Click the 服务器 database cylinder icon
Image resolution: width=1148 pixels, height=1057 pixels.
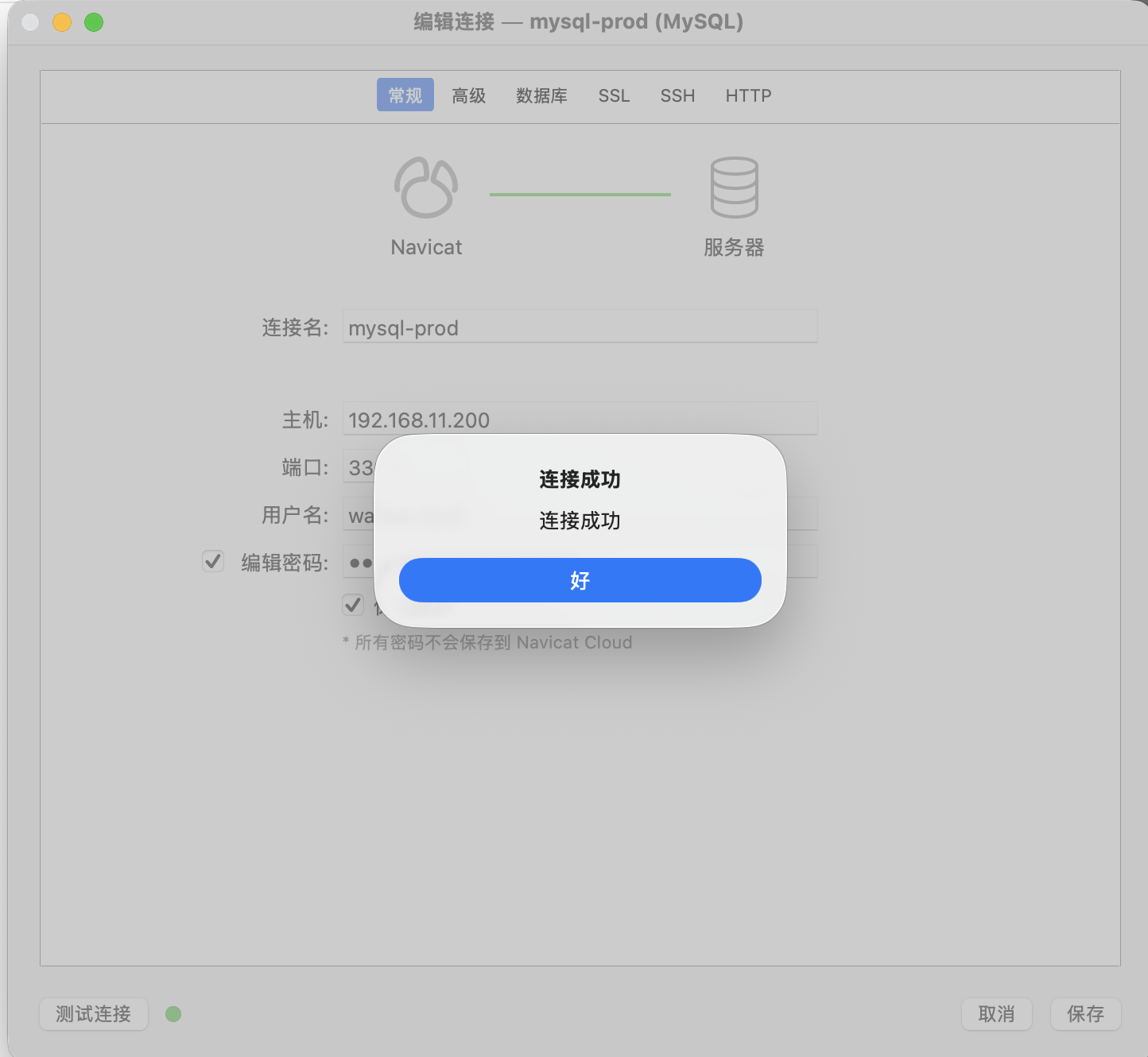[x=734, y=188]
